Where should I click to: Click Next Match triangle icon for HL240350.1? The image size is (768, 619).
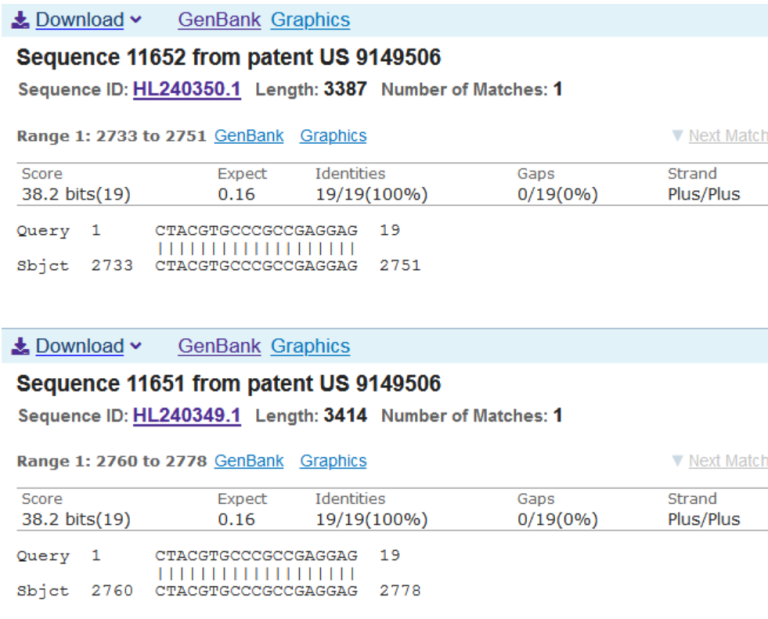pos(677,136)
